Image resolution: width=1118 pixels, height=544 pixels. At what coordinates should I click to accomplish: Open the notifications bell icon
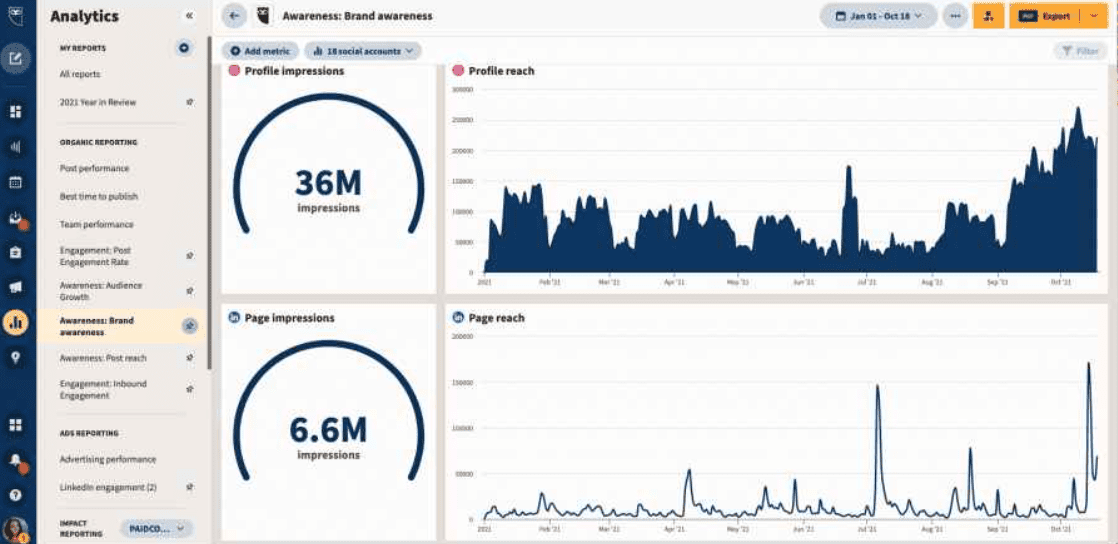click(x=16, y=460)
